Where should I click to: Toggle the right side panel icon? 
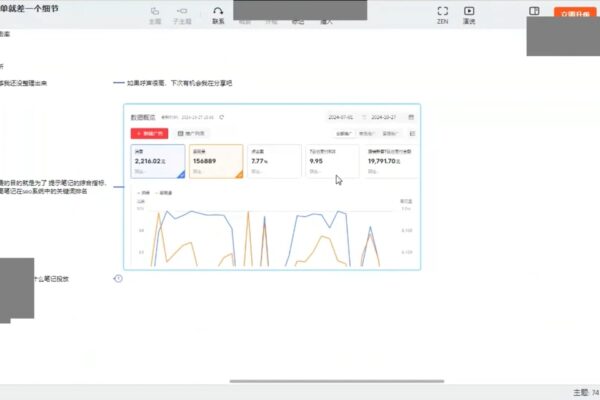(x=534, y=11)
